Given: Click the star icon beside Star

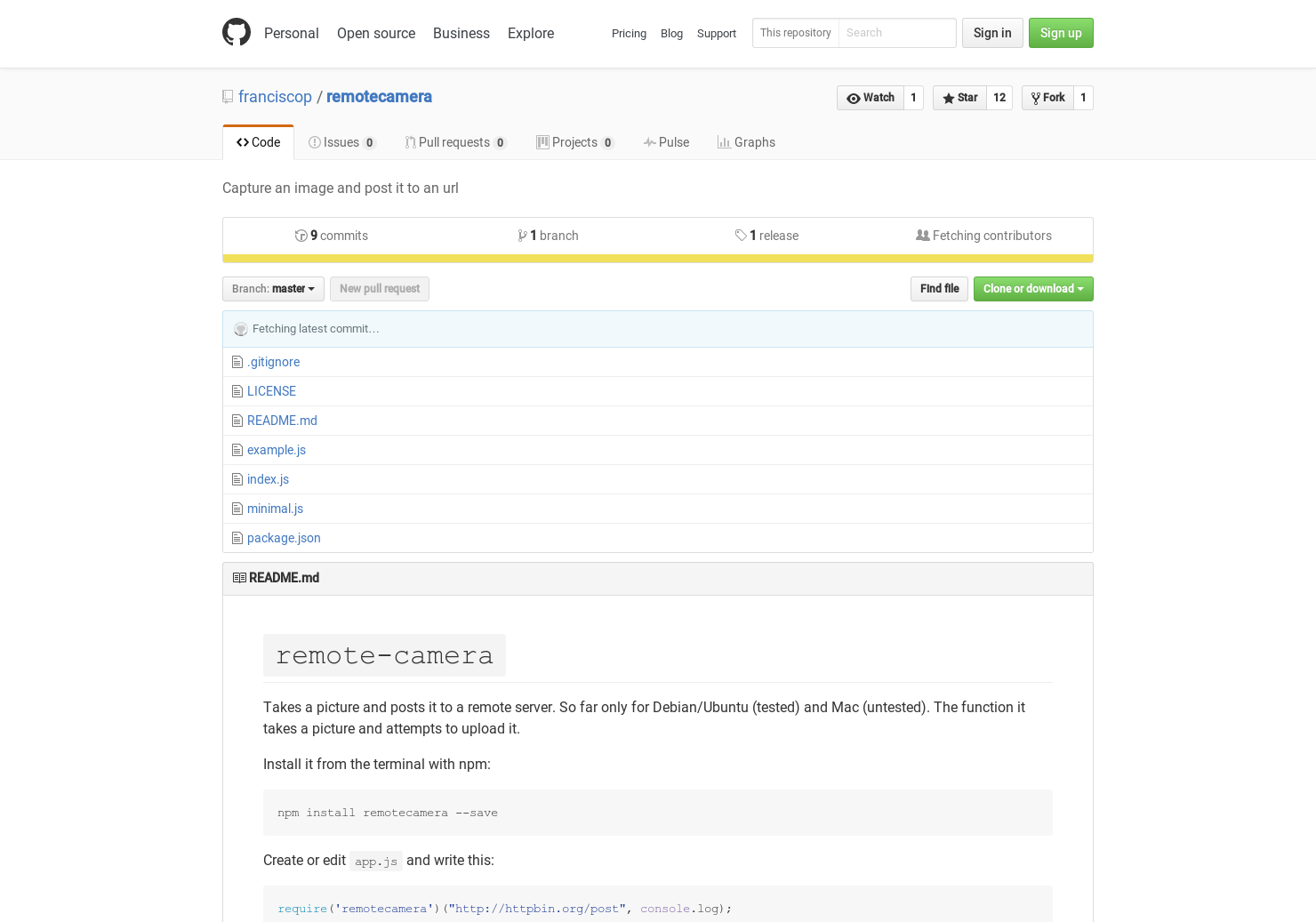Looking at the screenshot, I should (x=949, y=98).
